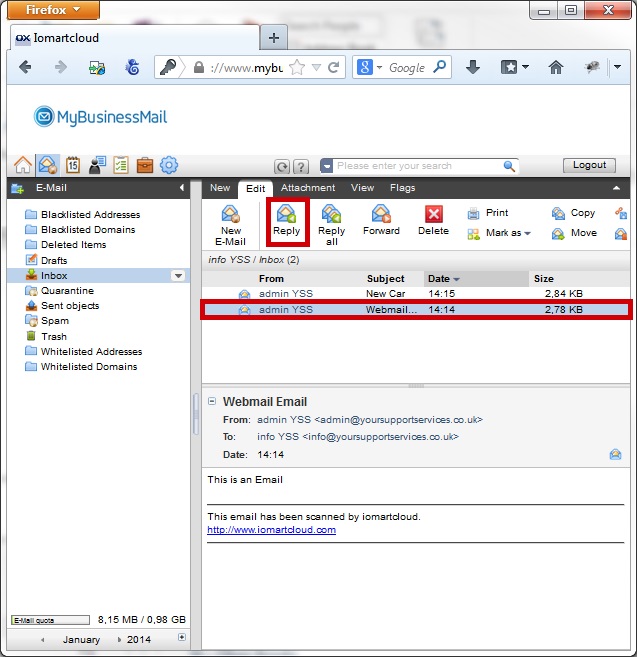Compose a New E-Mail
The width and height of the screenshot is (637, 657).
click(x=231, y=221)
